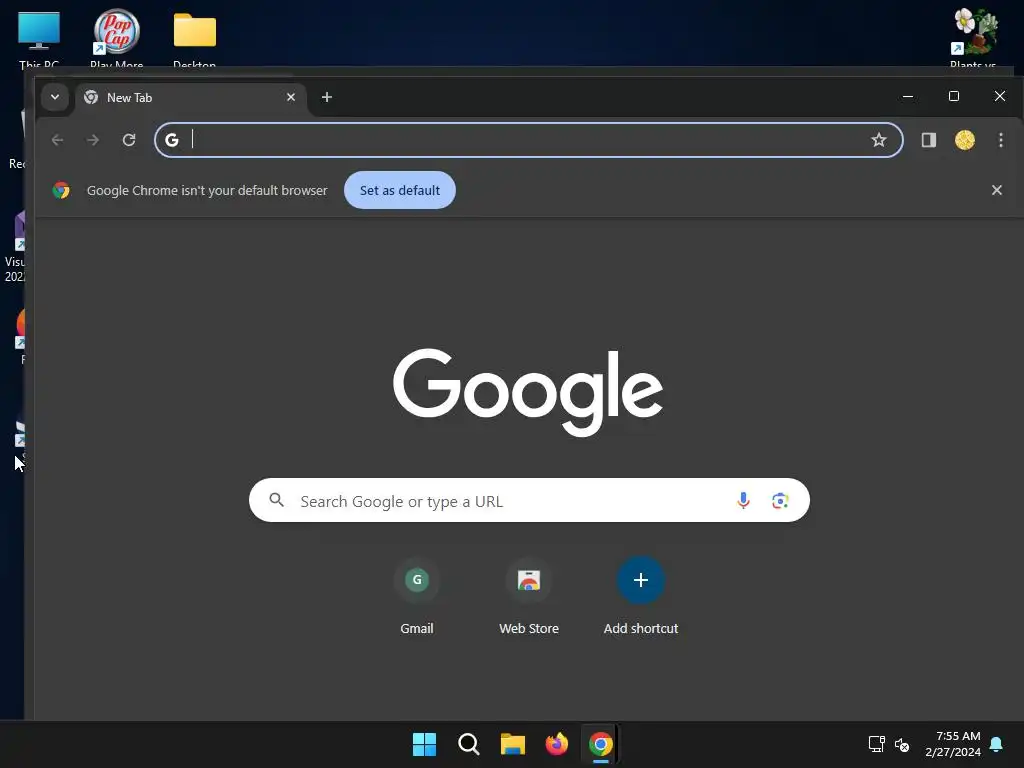This screenshot has width=1024, height=768.
Task: Focus the Chrome address bar
Action: coord(529,140)
